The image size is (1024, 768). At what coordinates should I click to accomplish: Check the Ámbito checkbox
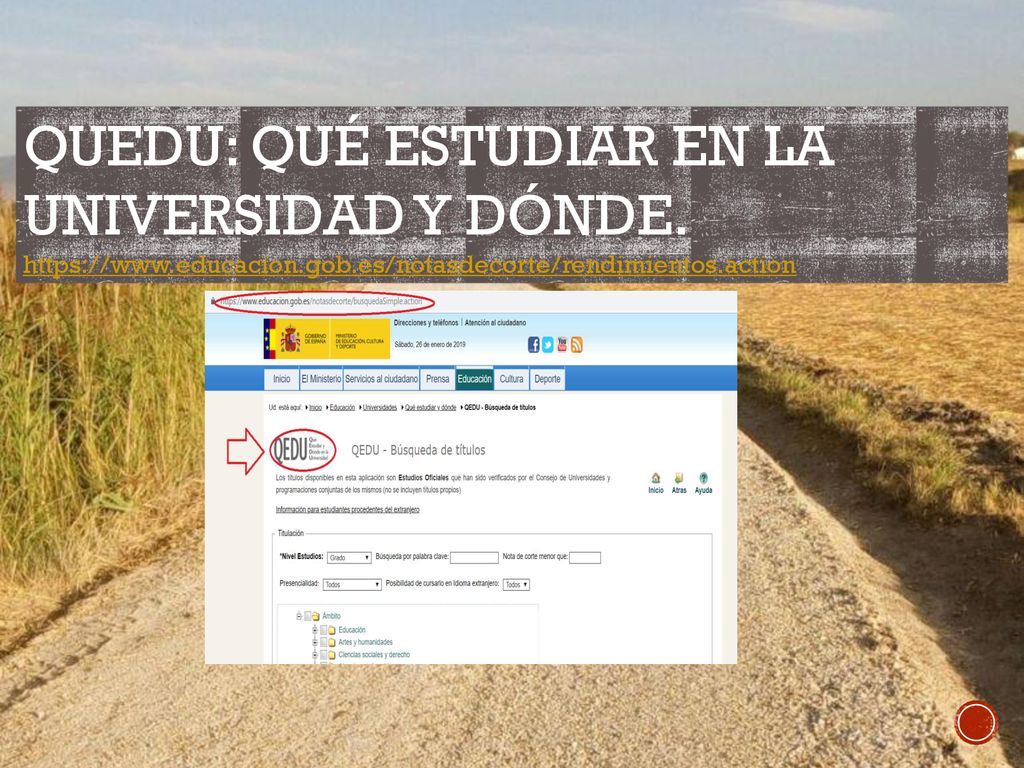click(308, 616)
